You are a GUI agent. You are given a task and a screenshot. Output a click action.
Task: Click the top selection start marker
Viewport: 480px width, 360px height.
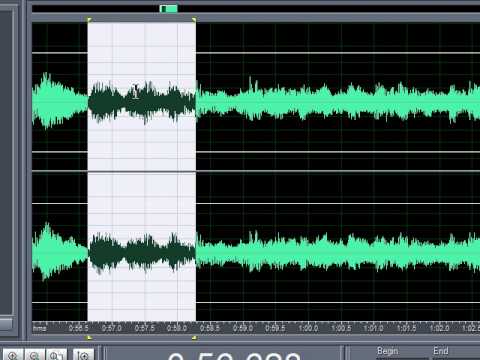pos(89,20)
